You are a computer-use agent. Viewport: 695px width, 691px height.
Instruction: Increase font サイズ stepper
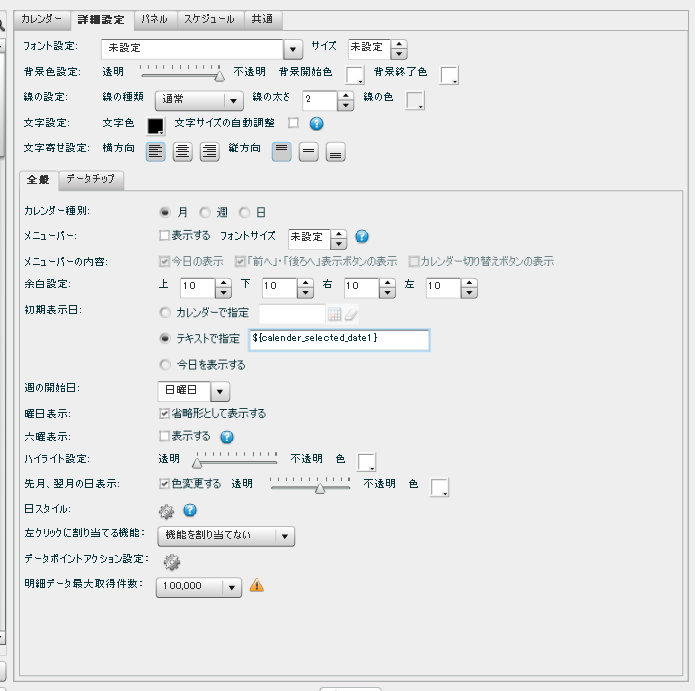tap(399, 44)
